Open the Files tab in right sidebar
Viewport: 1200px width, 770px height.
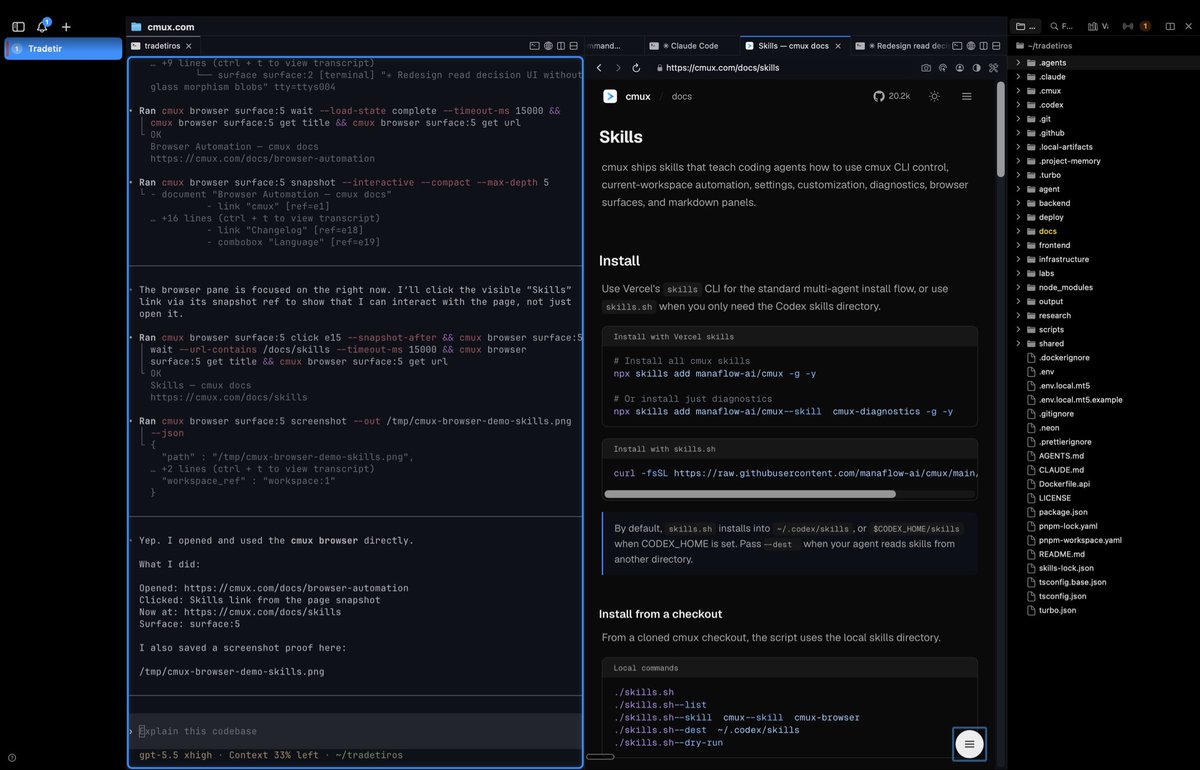pyautogui.click(x=1026, y=26)
